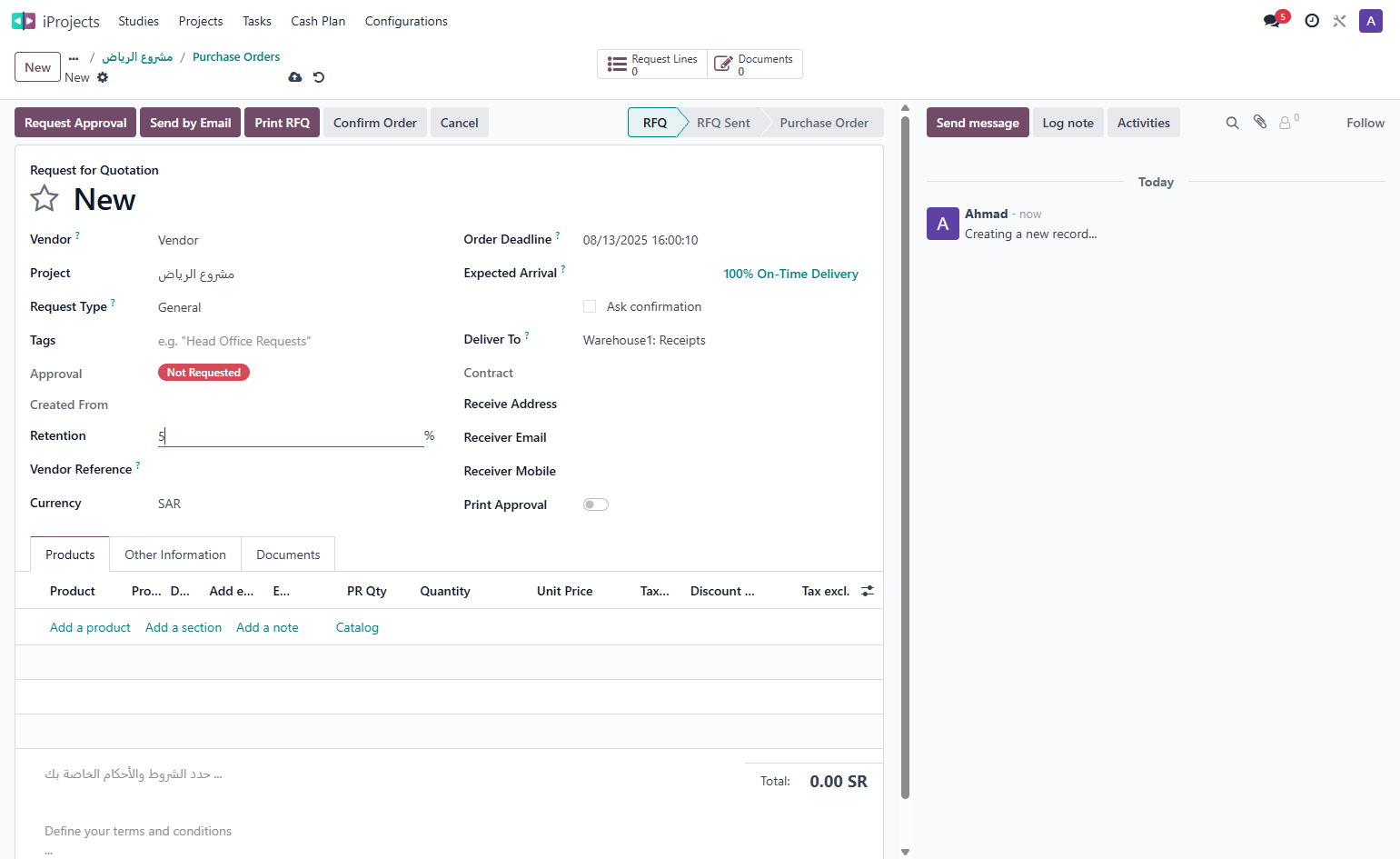
Task: Click the Log note button
Action: [1068, 123]
